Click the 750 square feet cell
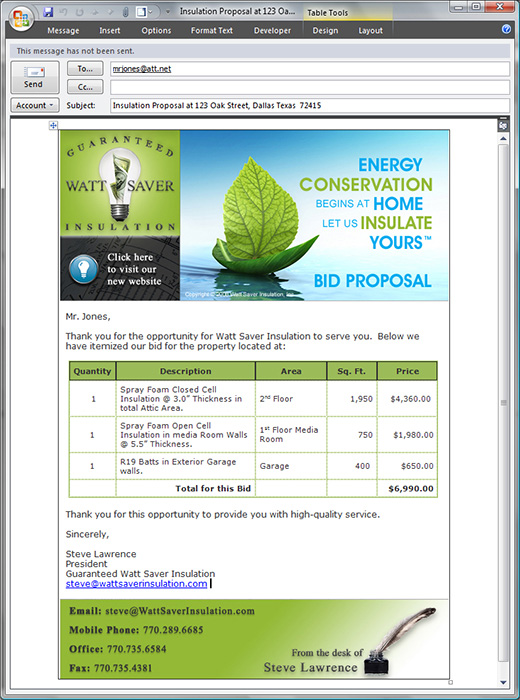 (x=352, y=434)
